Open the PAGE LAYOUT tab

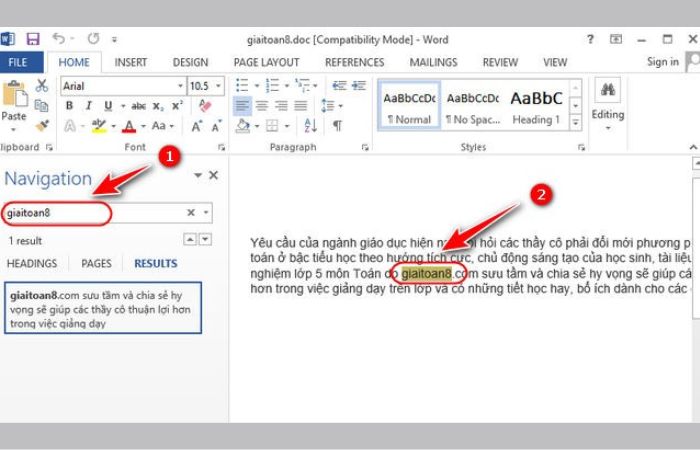(267, 62)
